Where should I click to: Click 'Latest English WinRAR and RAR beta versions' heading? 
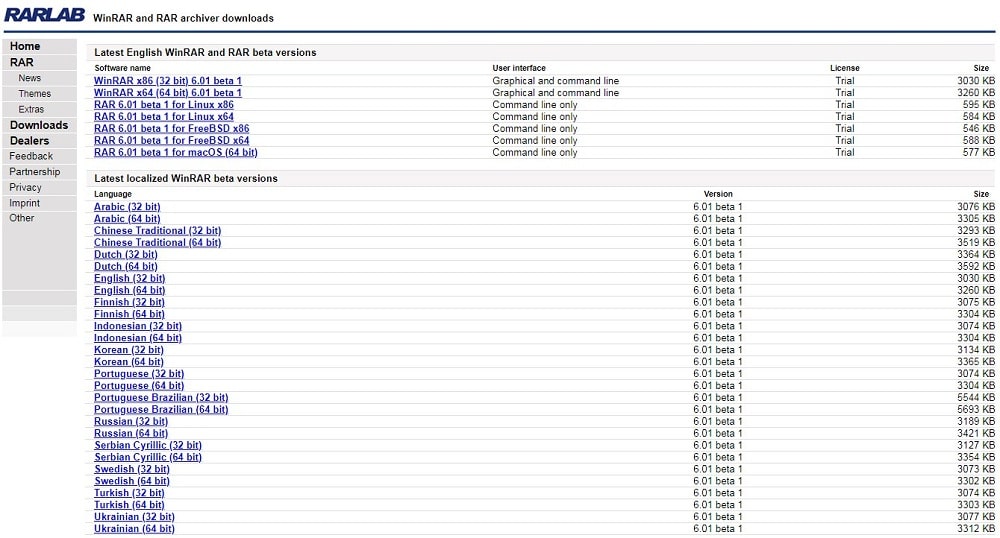205,52
